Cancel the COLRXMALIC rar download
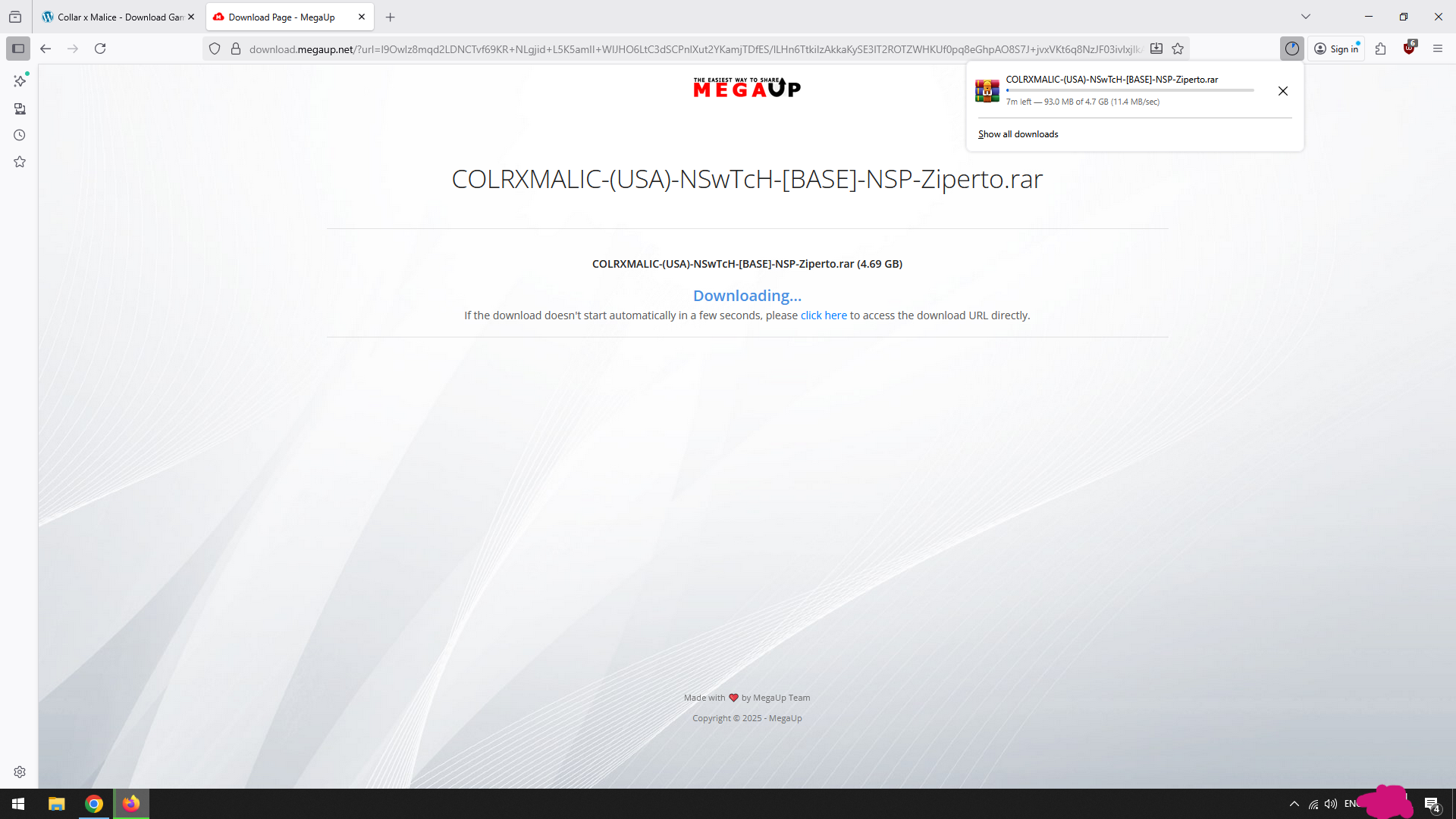Screen dimensions: 1456x819 [x=1282, y=91]
